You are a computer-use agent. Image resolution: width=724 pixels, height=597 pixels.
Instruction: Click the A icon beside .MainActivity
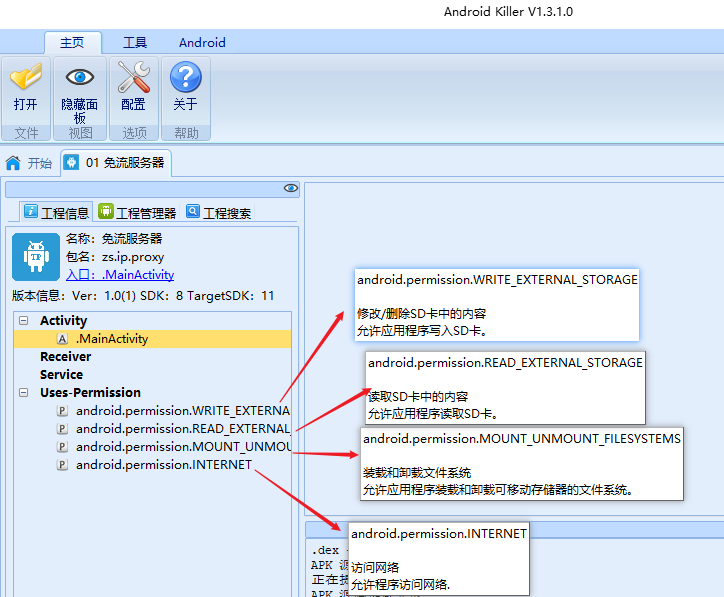click(x=62, y=339)
